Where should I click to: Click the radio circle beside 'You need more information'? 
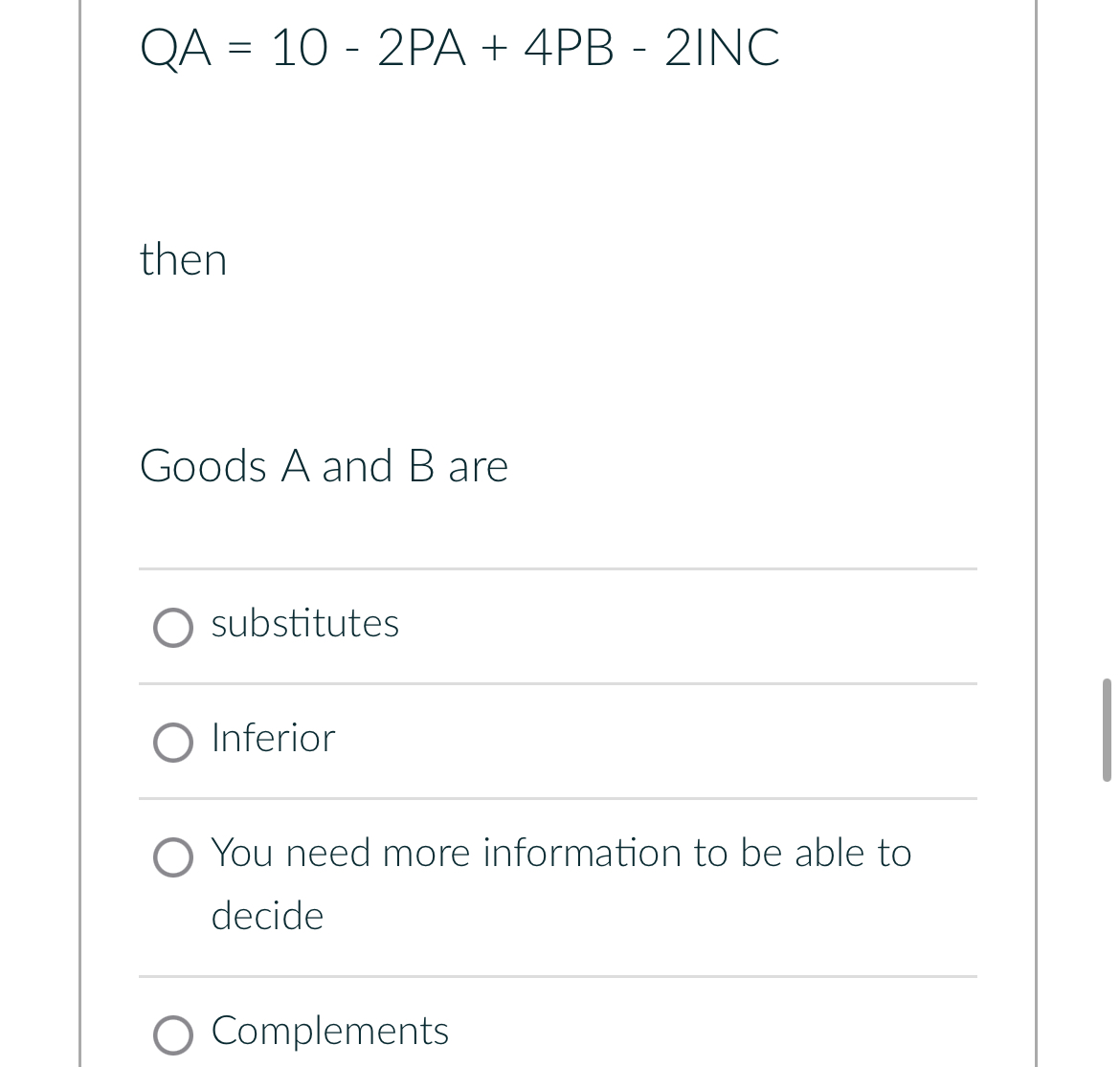[173, 858]
